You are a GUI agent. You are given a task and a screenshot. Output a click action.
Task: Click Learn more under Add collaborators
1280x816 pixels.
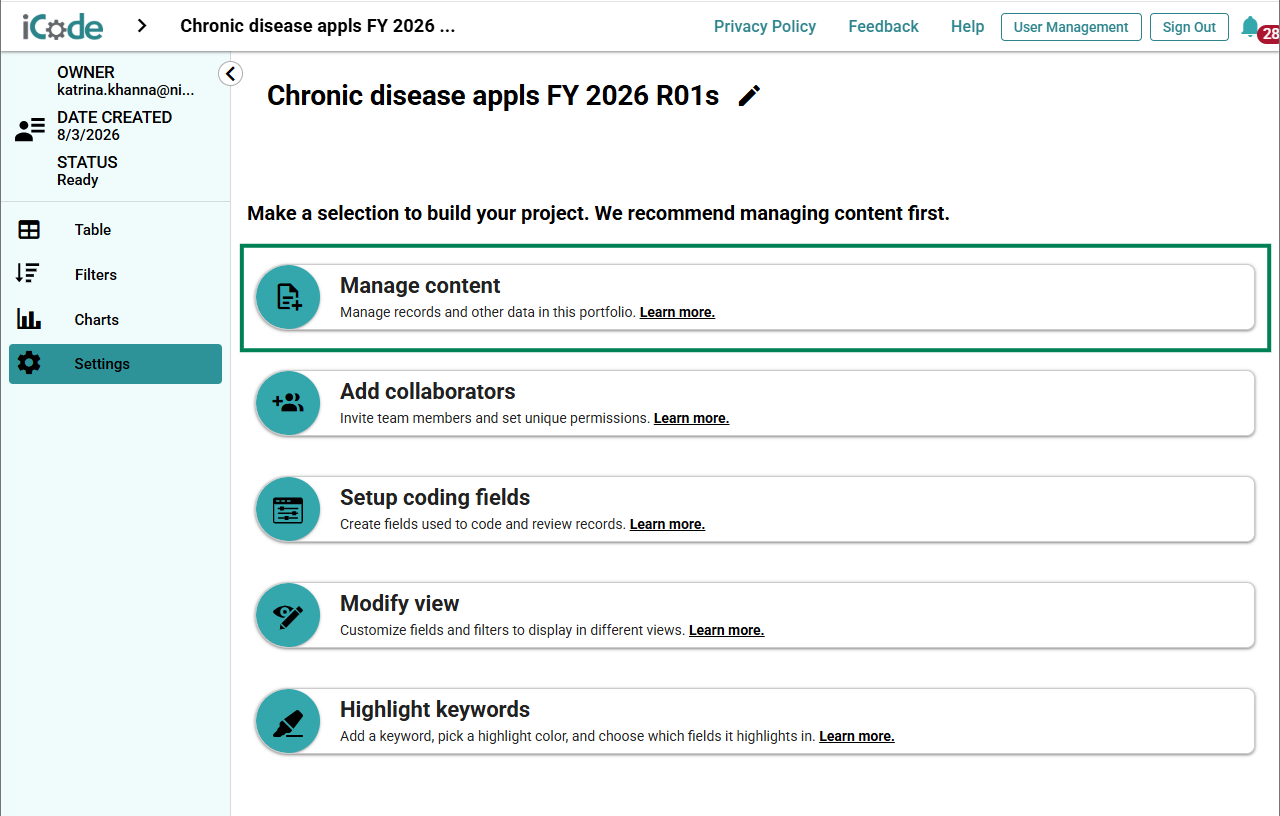691,418
